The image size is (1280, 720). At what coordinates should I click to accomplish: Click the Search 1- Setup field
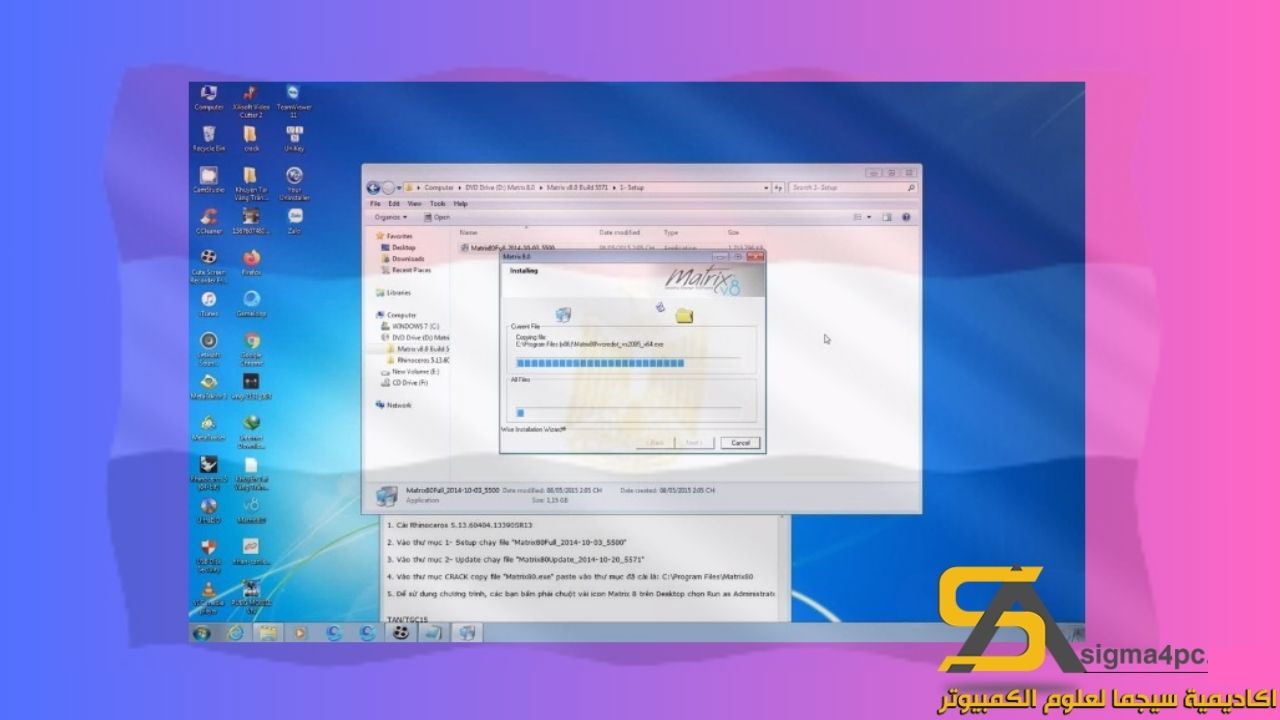[852, 187]
